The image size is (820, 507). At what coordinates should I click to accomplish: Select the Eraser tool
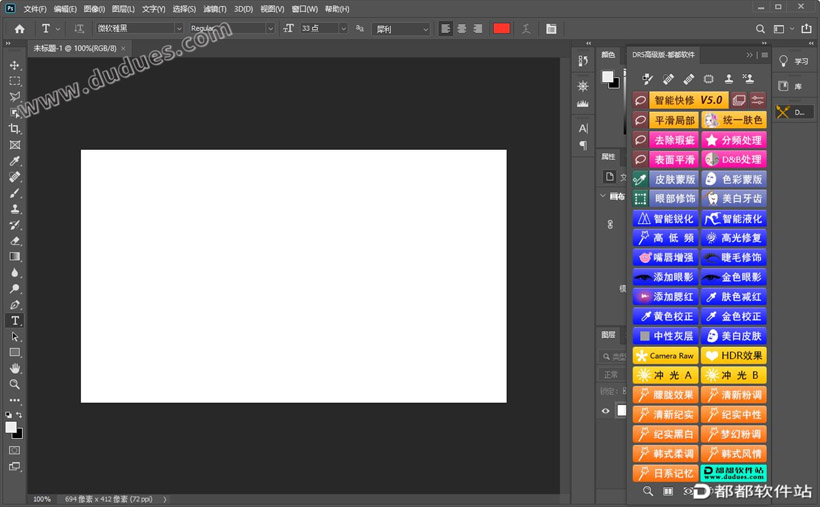(x=15, y=241)
